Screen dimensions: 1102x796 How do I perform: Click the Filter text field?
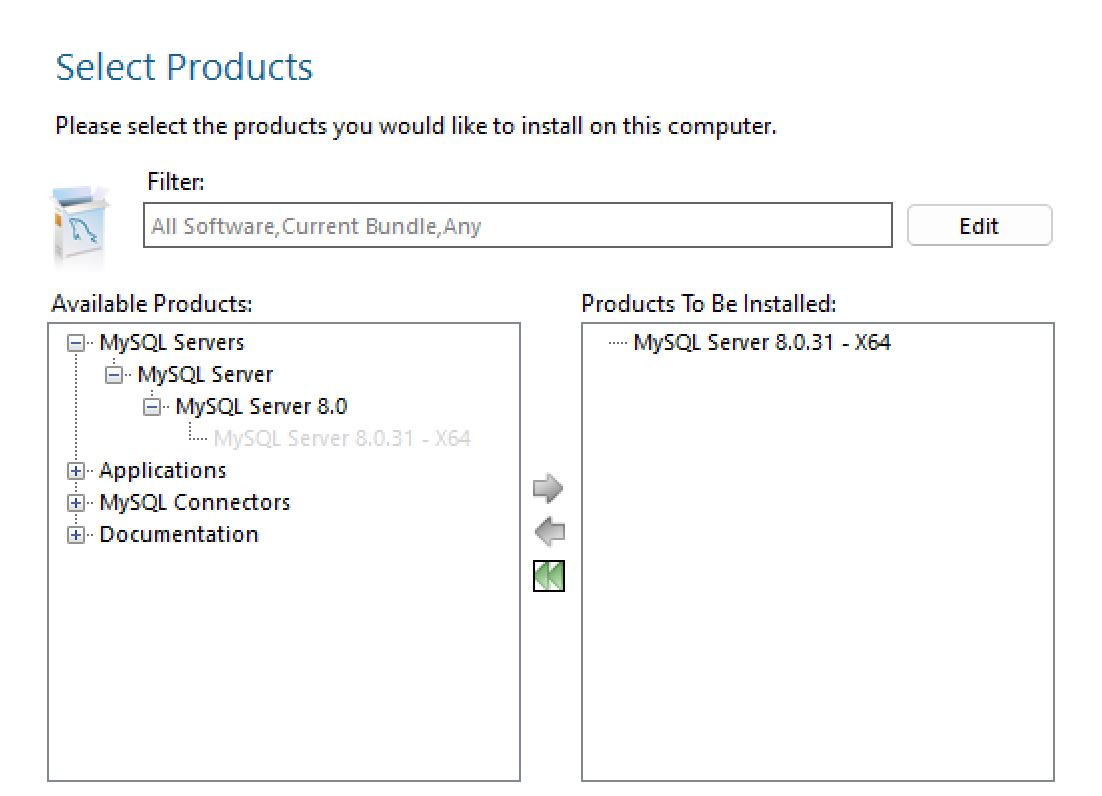pyautogui.click(x=518, y=226)
